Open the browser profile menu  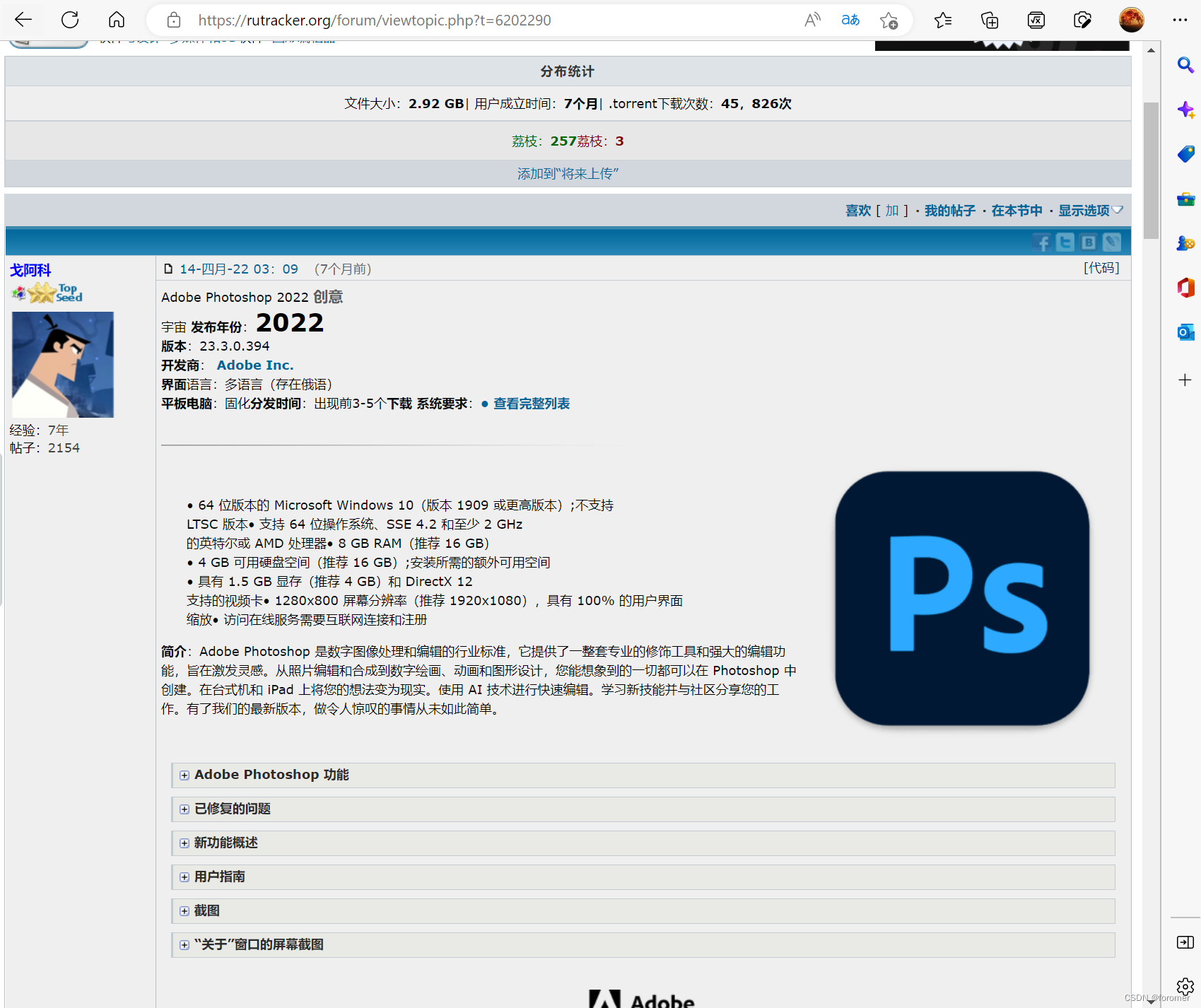tap(1131, 20)
